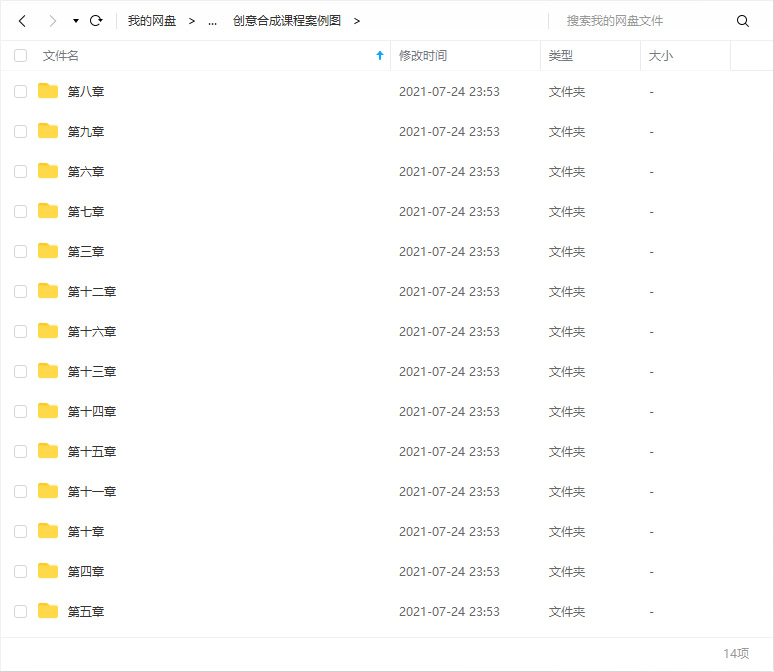
Task: Select the 第十一章 folder name
Action: [x=92, y=492]
